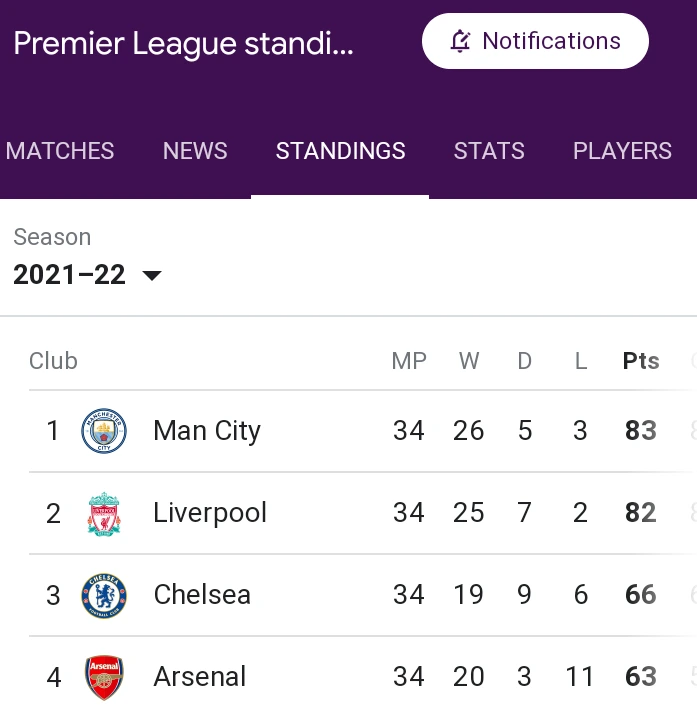Open the STATS tab
Viewport: 697px width, 716px height.
(x=489, y=151)
